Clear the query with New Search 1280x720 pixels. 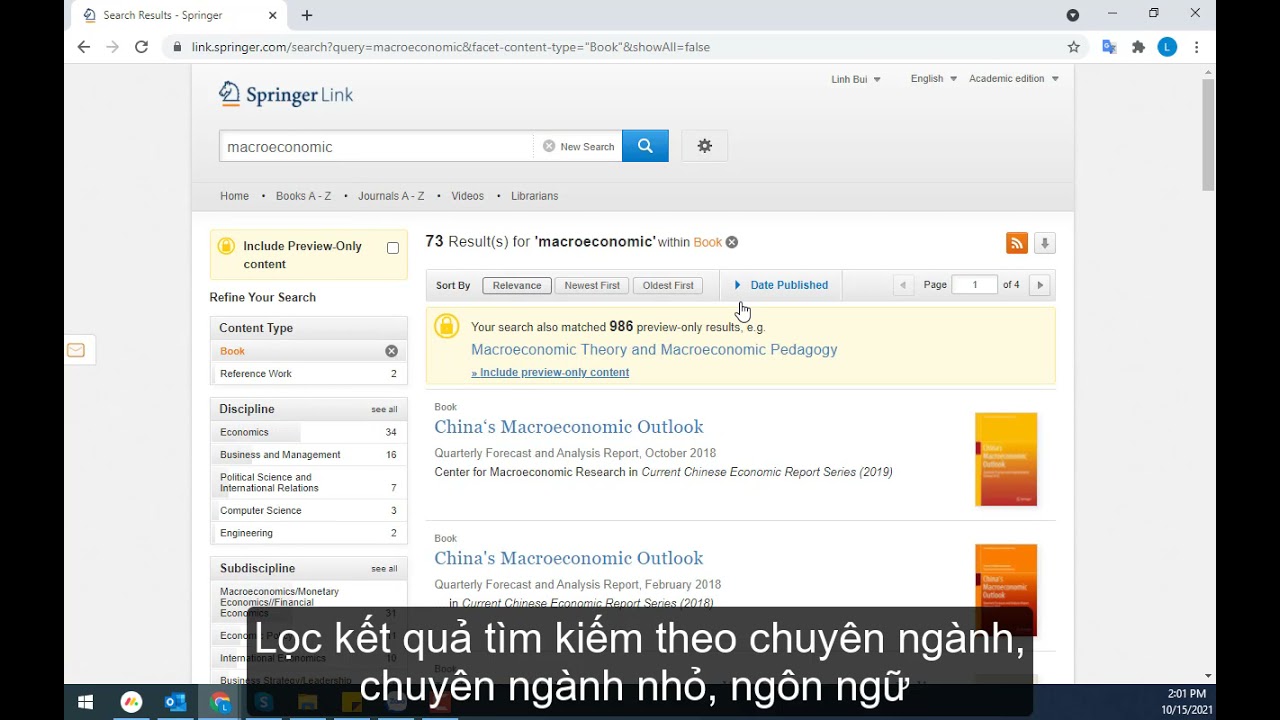click(x=578, y=146)
